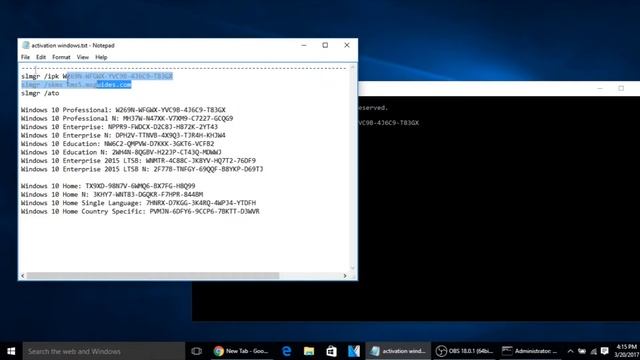The image size is (640, 360).
Task: Switch to OBS 18.0.1 taskbar item
Action: pos(465,351)
